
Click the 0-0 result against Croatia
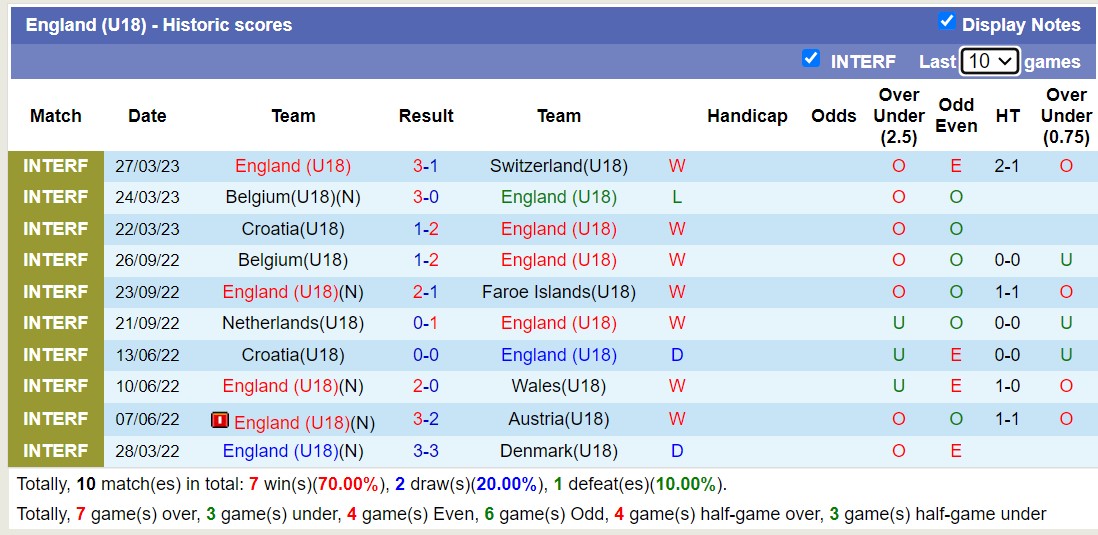pyautogui.click(x=426, y=355)
